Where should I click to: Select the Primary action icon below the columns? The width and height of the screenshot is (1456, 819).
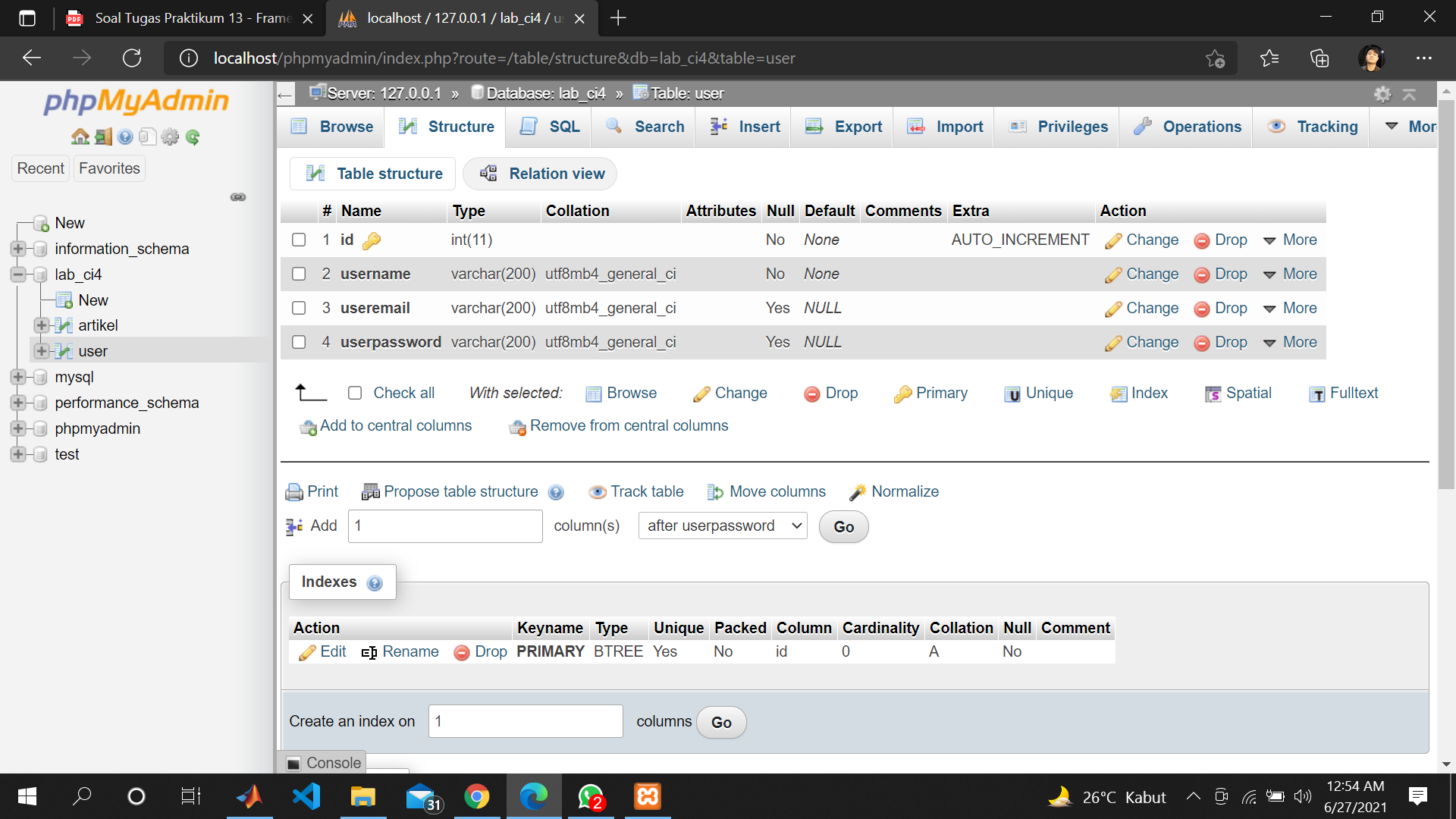pos(904,394)
